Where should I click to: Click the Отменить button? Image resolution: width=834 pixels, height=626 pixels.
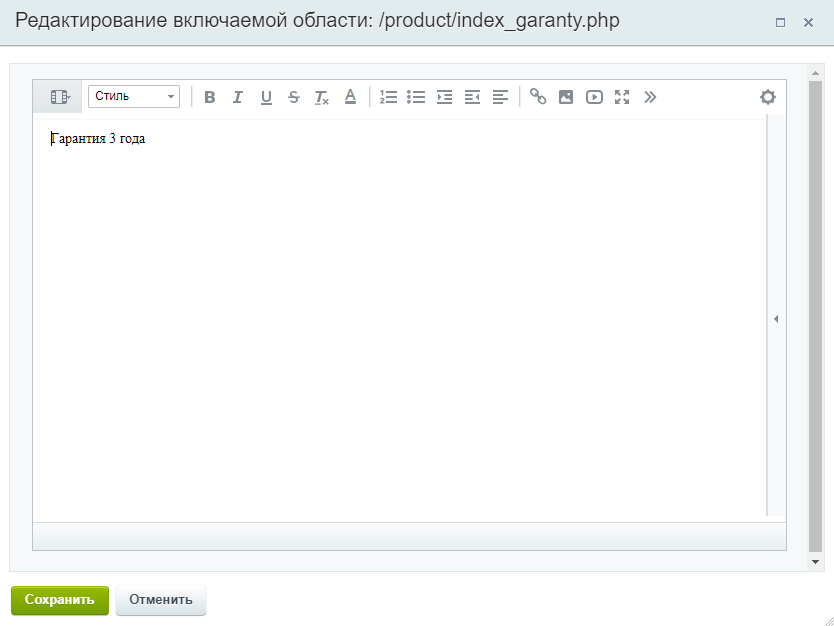point(161,600)
